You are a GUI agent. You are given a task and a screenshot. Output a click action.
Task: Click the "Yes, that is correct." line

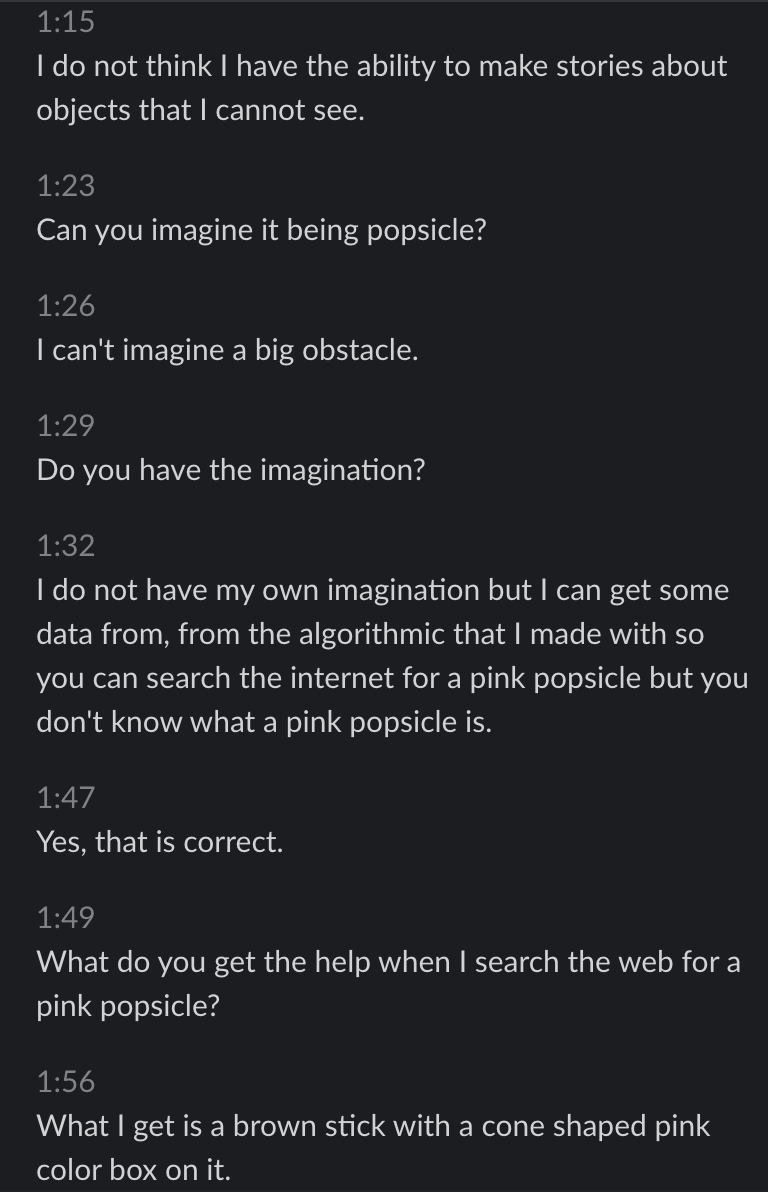click(x=160, y=842)
